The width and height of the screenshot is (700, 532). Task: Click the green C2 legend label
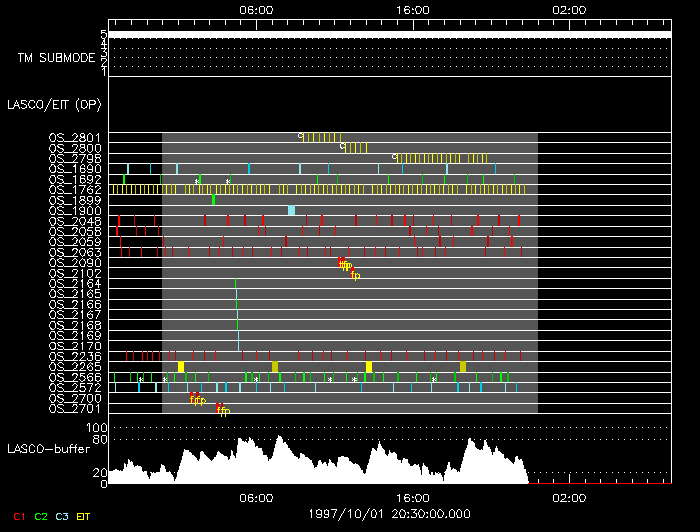(41, 516)
